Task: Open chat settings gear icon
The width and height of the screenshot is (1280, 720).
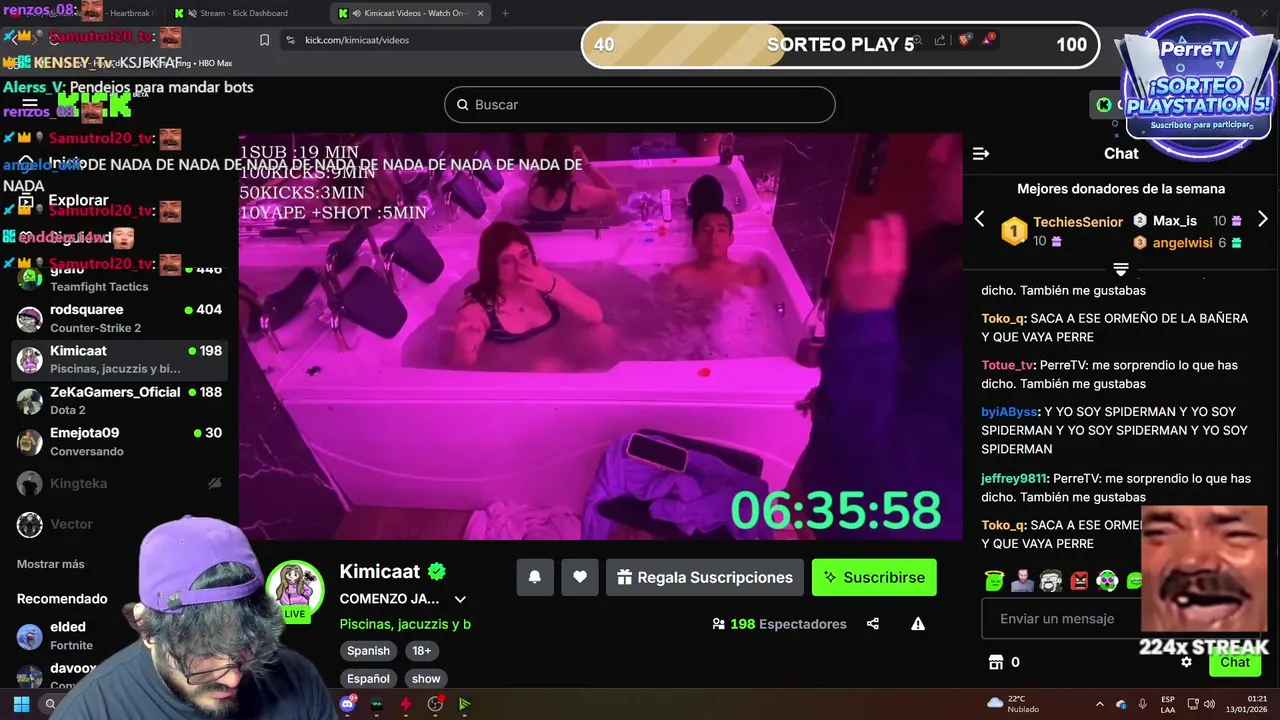Action: [1186, 662]
